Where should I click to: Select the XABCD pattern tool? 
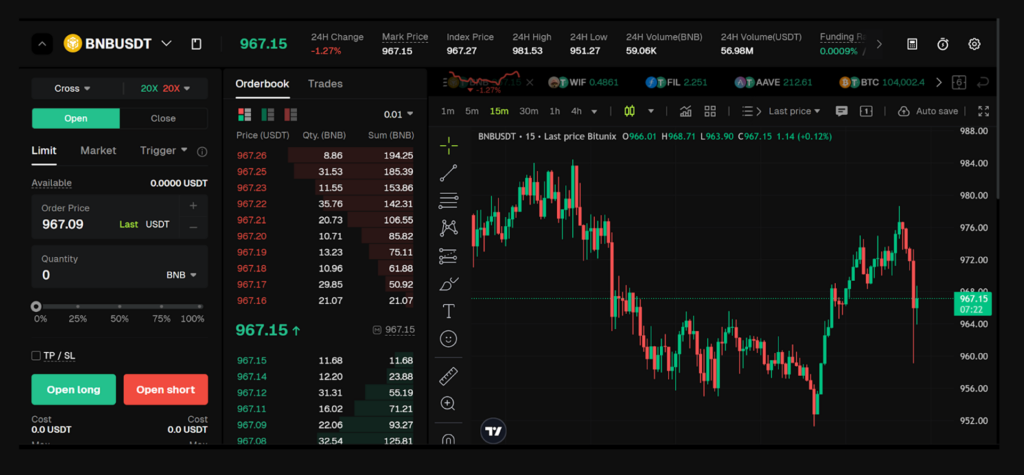[449, 228]
